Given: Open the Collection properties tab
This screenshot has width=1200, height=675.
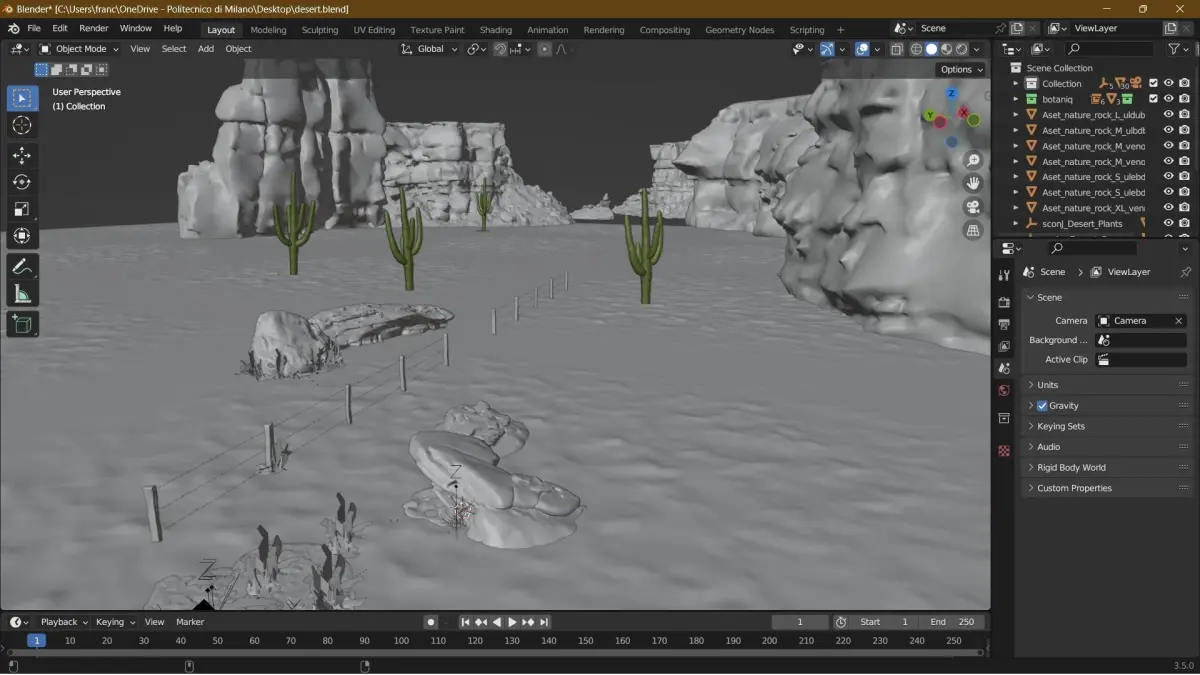Looking at the screenshot, I should click(1004, 419).
